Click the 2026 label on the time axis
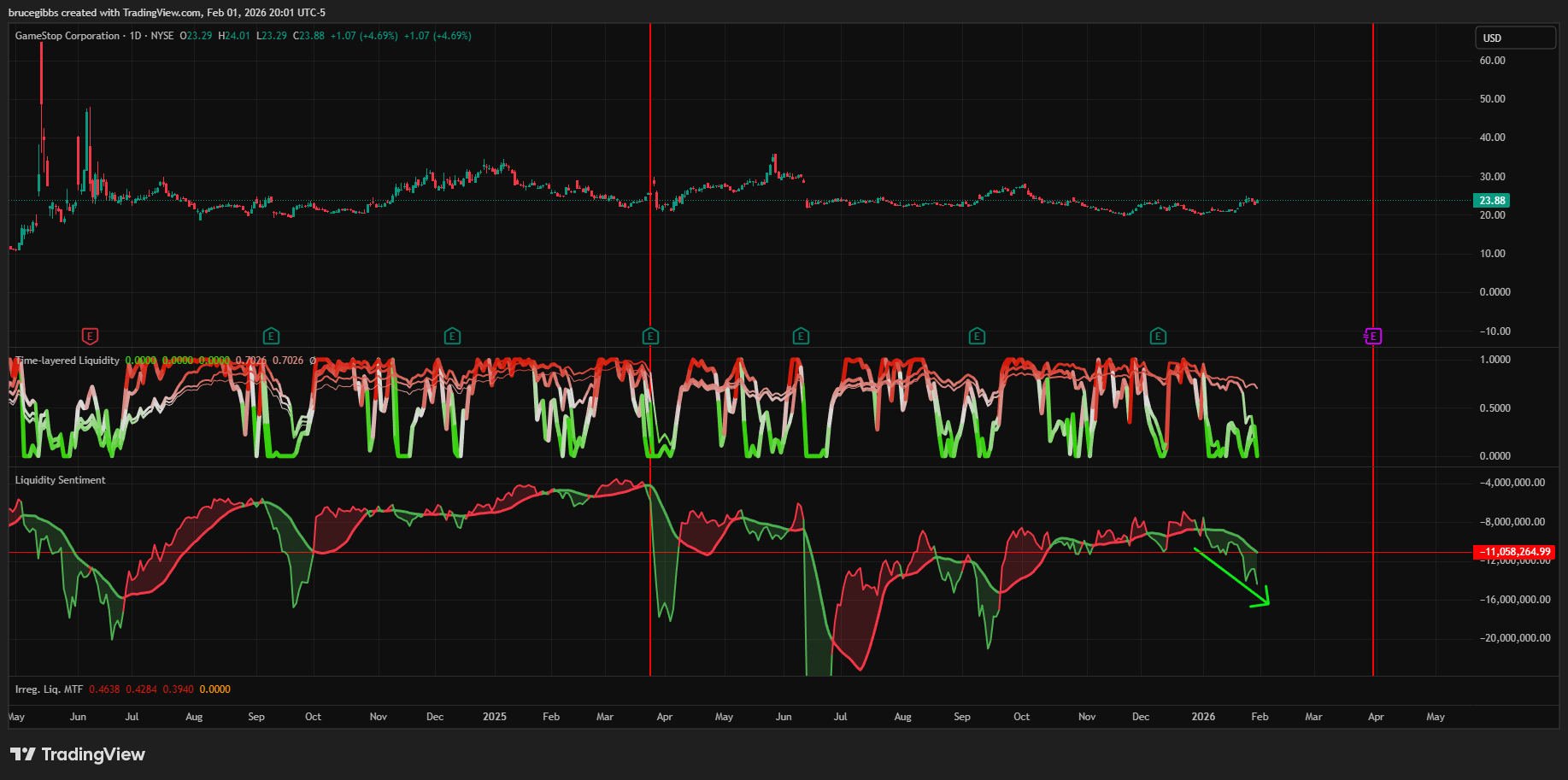 (1203, 717)
